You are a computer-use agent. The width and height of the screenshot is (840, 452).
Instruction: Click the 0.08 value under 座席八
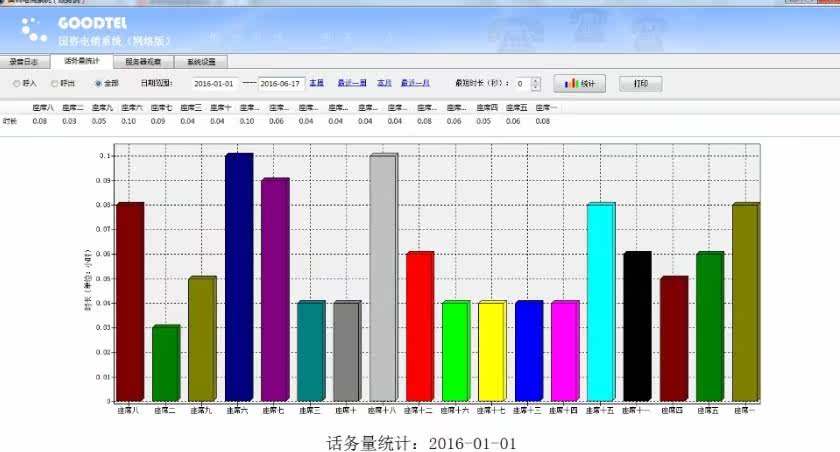pos(40,121)
